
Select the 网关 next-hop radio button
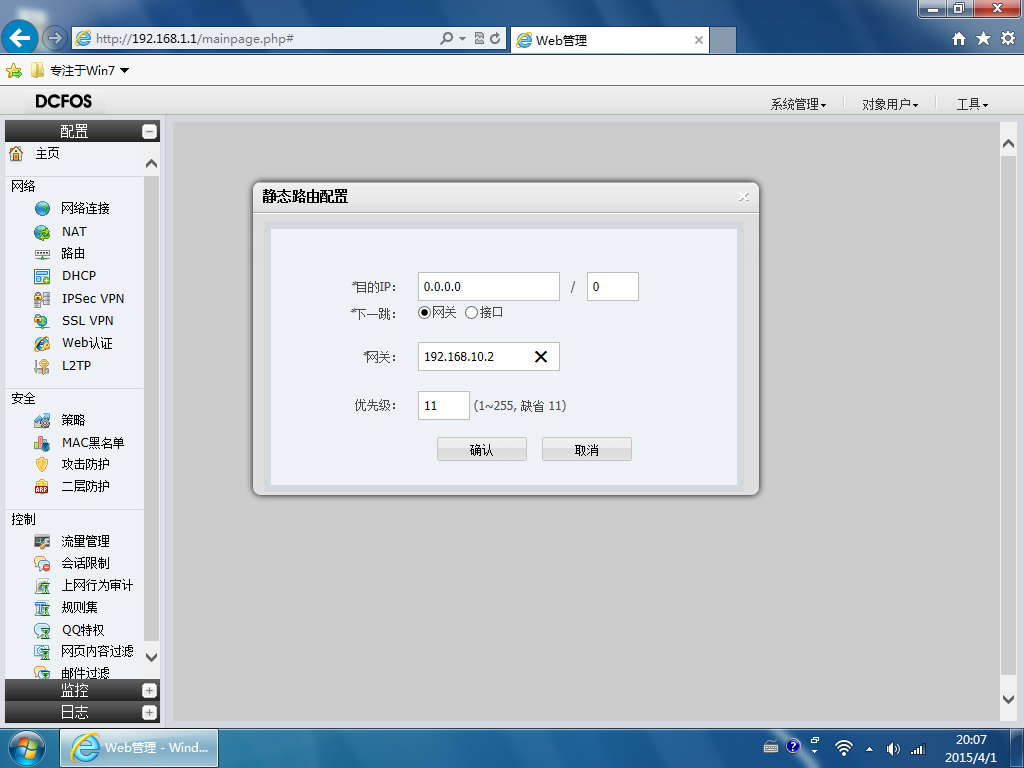pos(424,313)
